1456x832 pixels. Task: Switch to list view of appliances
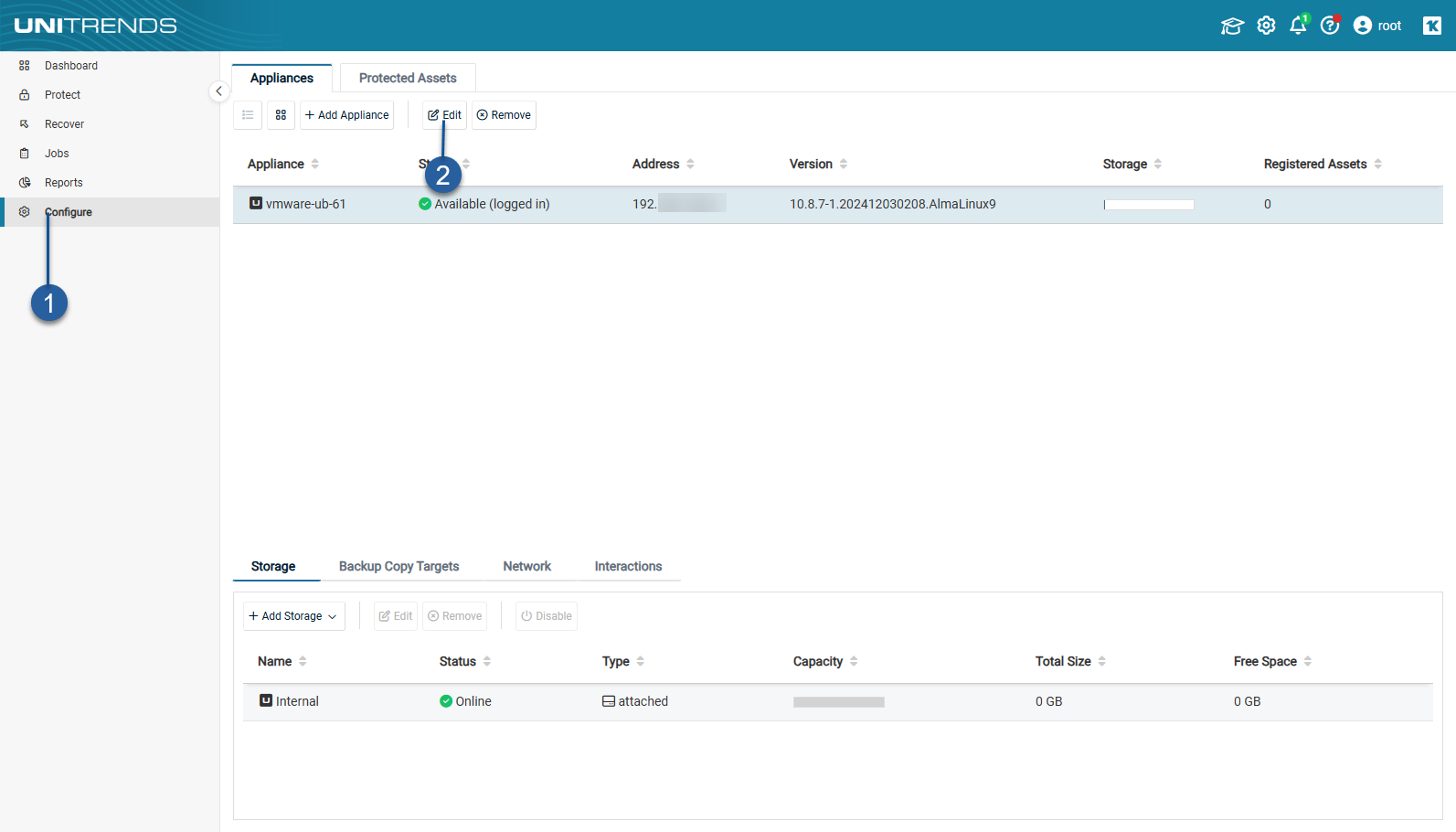pyautogui.click(x=248, y=115)
